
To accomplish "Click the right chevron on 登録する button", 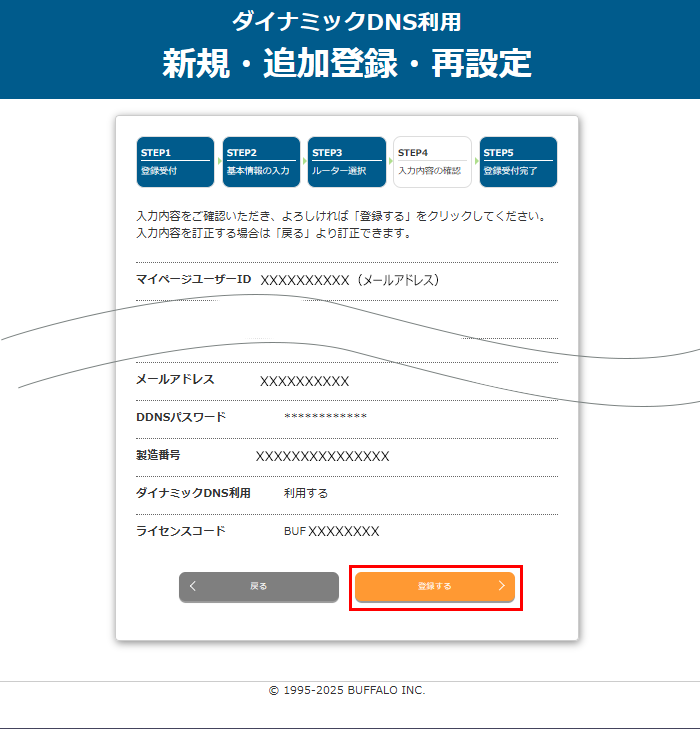I will tap(501, 587).
